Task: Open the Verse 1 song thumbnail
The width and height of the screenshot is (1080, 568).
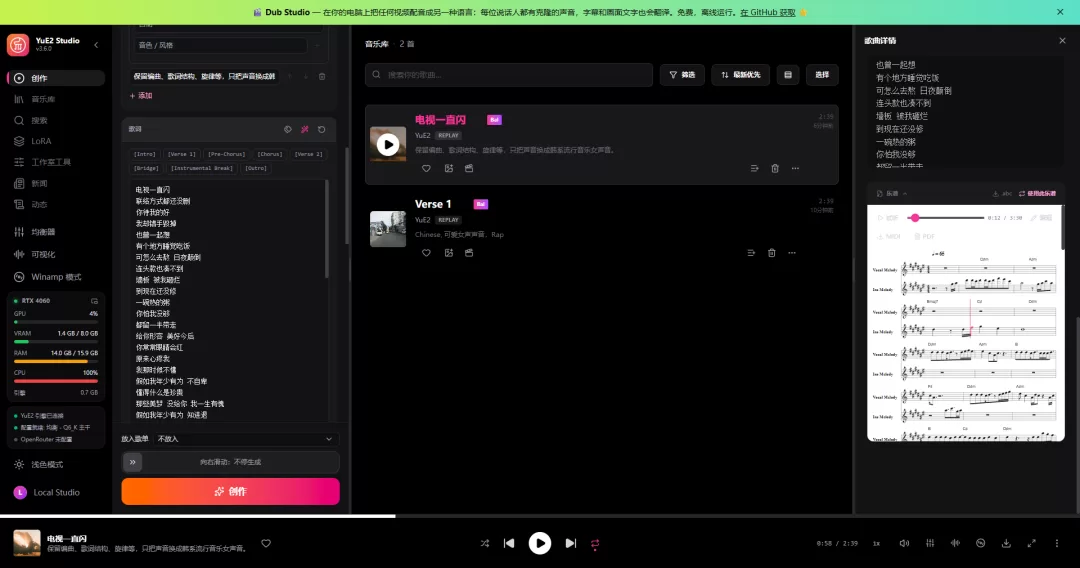Action: [388, 229]
